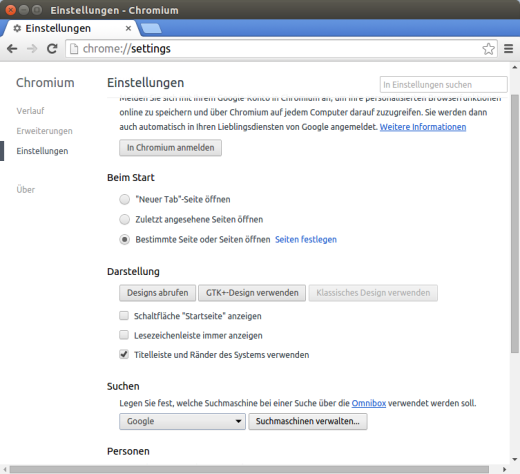Click 'GTK+-Design verwenden' button

pos(252,293)
